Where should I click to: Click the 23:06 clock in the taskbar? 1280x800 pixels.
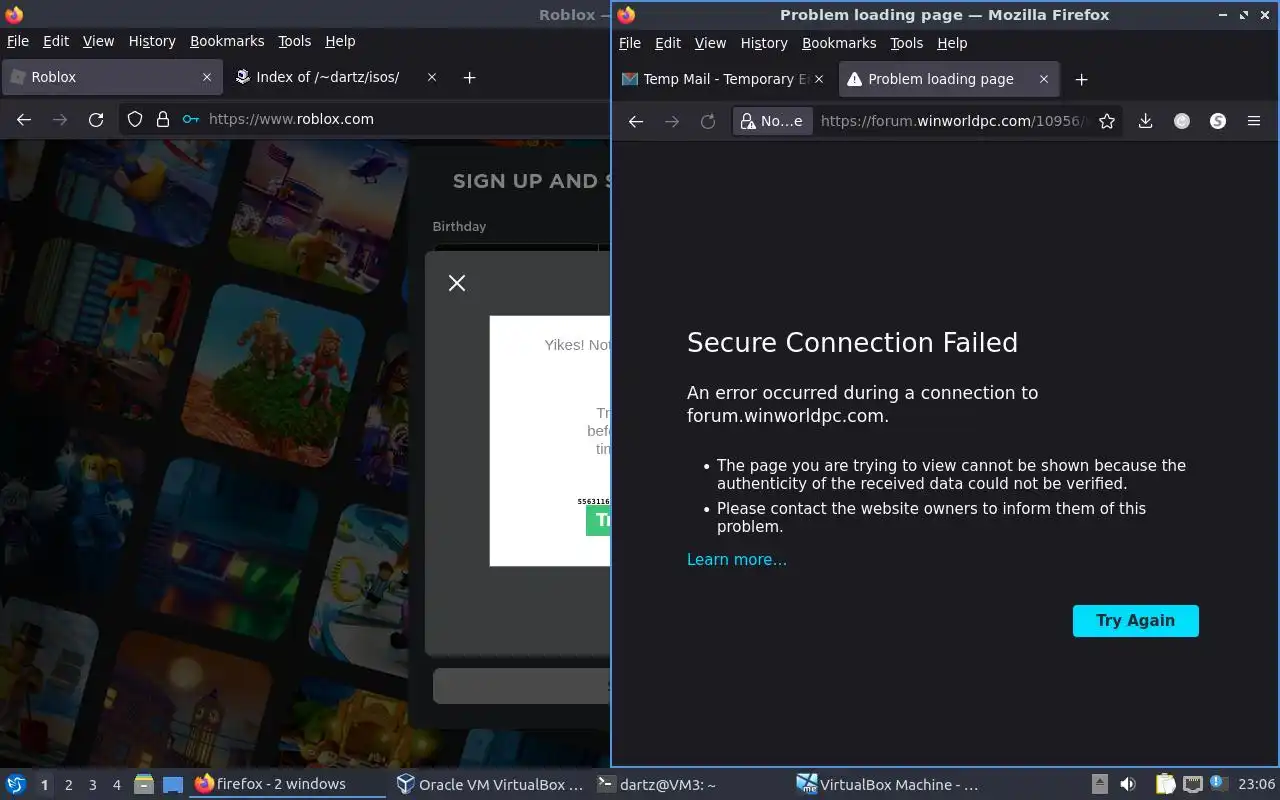point(1257,785)
